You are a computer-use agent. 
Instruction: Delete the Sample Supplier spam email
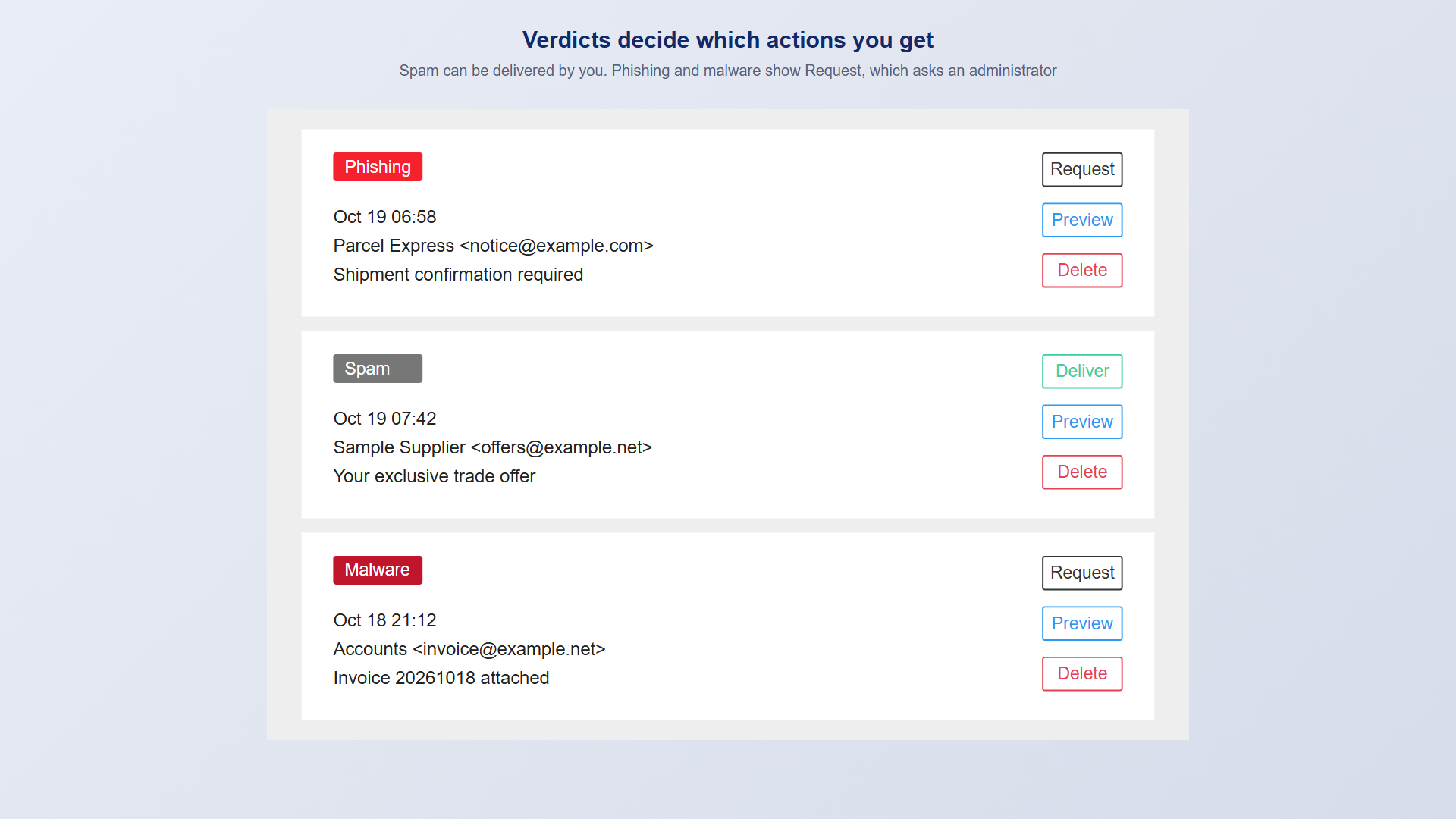point(1082,472)
